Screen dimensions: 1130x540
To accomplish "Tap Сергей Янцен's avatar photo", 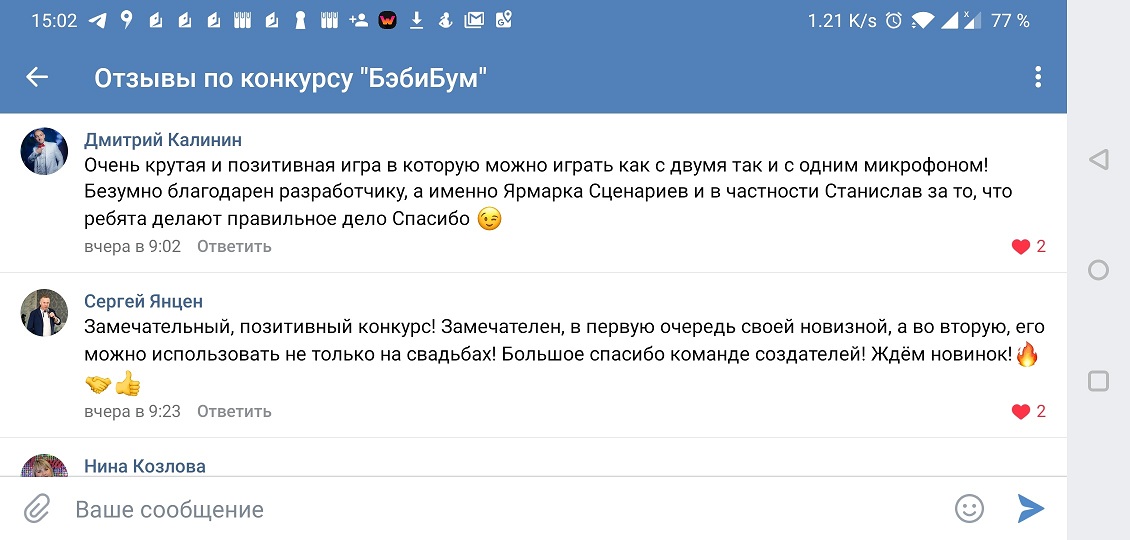I will 45,313.
